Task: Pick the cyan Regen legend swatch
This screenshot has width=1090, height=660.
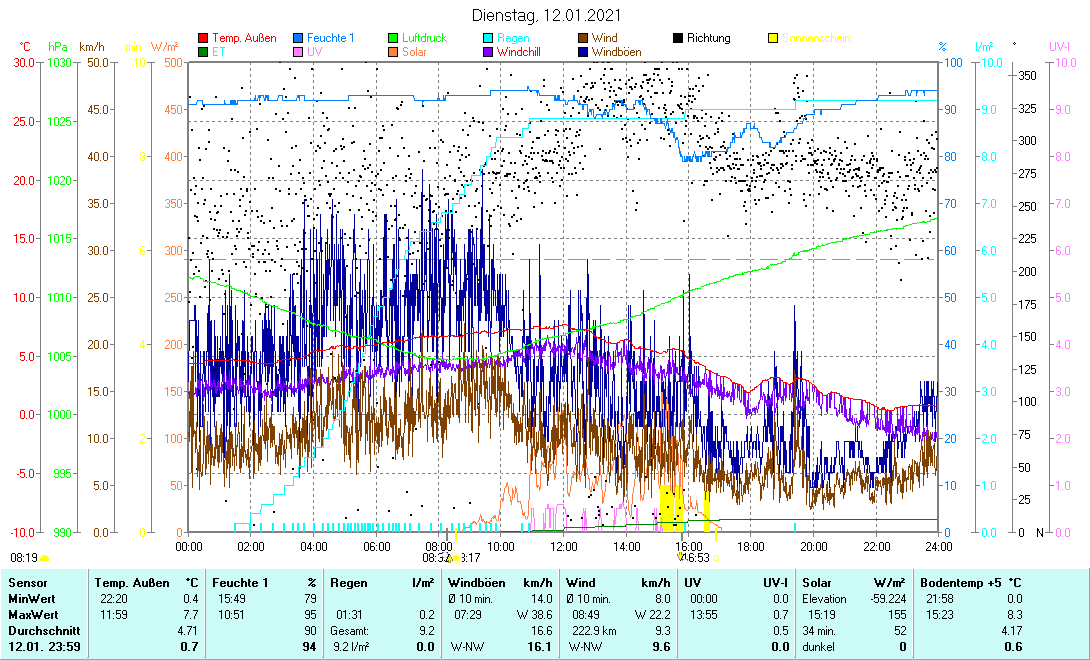Action: click(487, 38)
